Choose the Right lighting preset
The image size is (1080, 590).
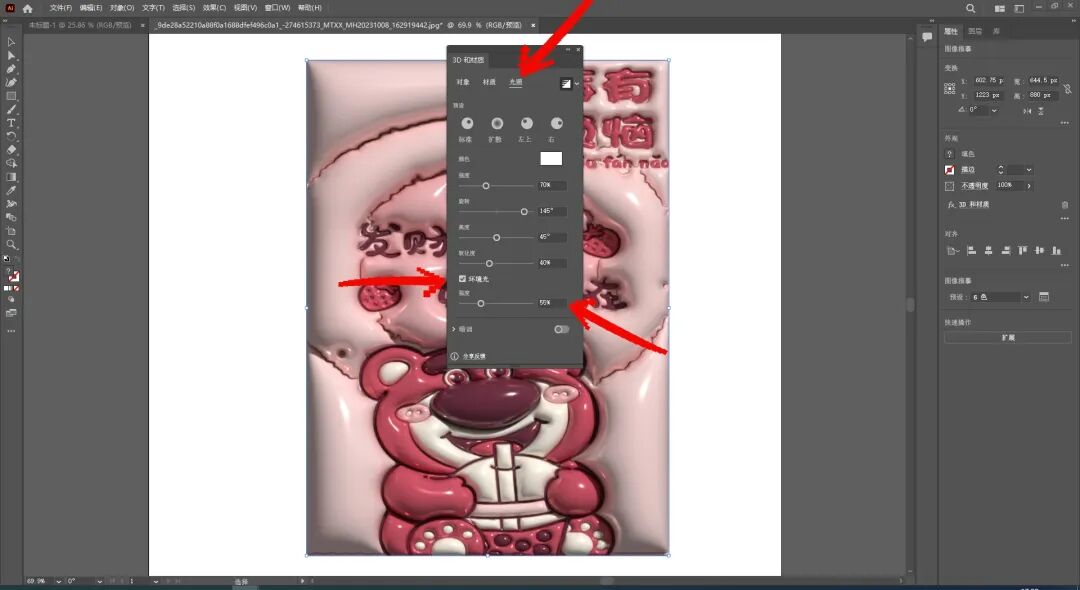pyautogui.click(x=557, y=123)
